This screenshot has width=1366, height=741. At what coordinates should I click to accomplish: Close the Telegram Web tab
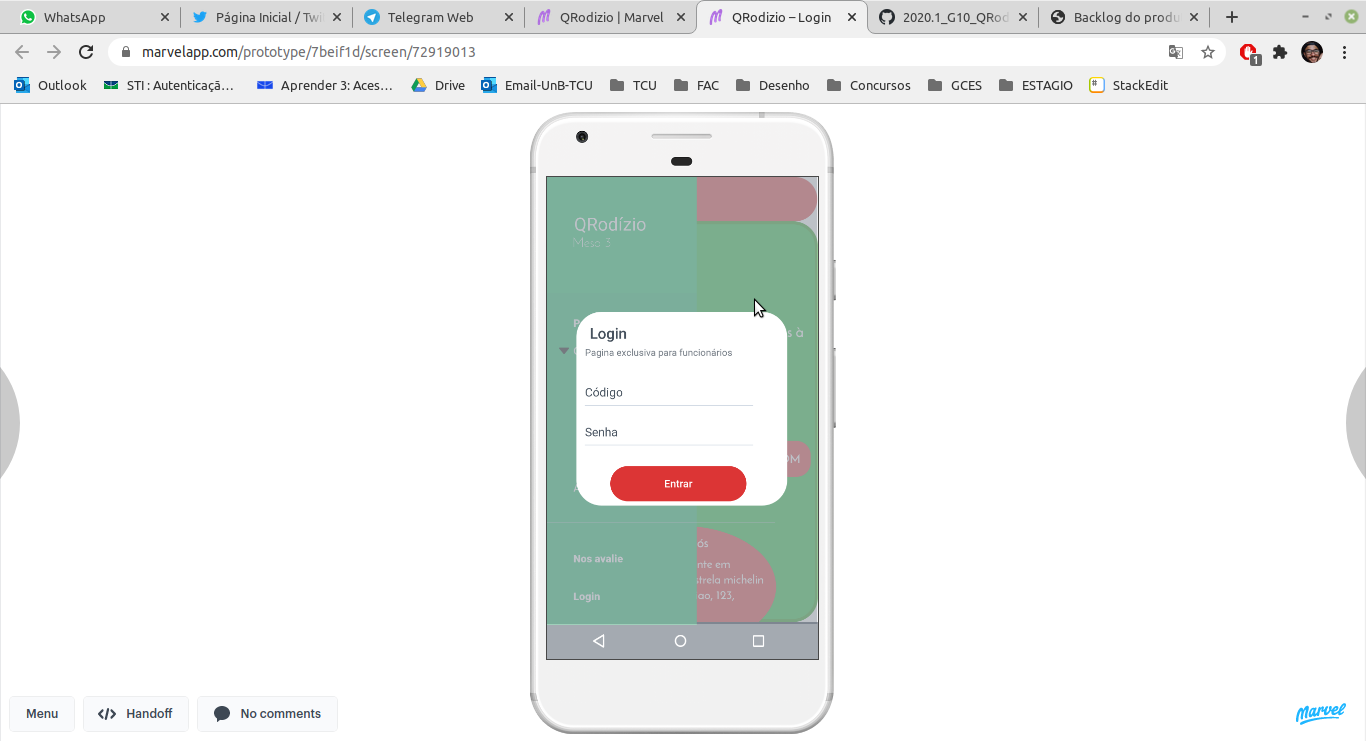coord(509,17)
